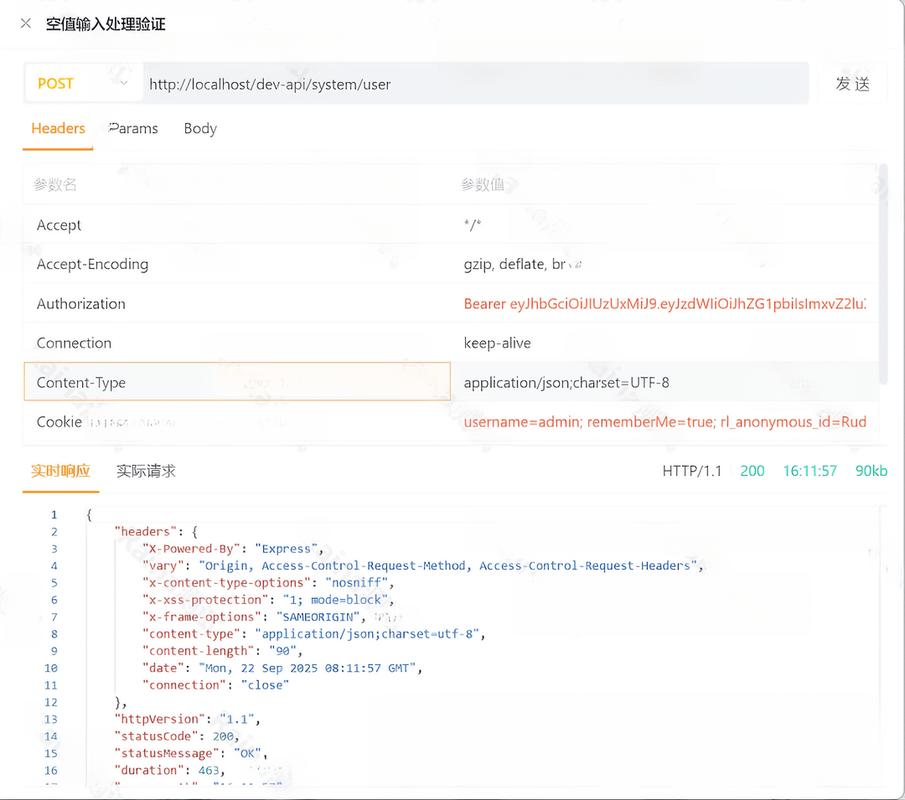
Task: Edit the request URL field
Action: click(476, 84)
